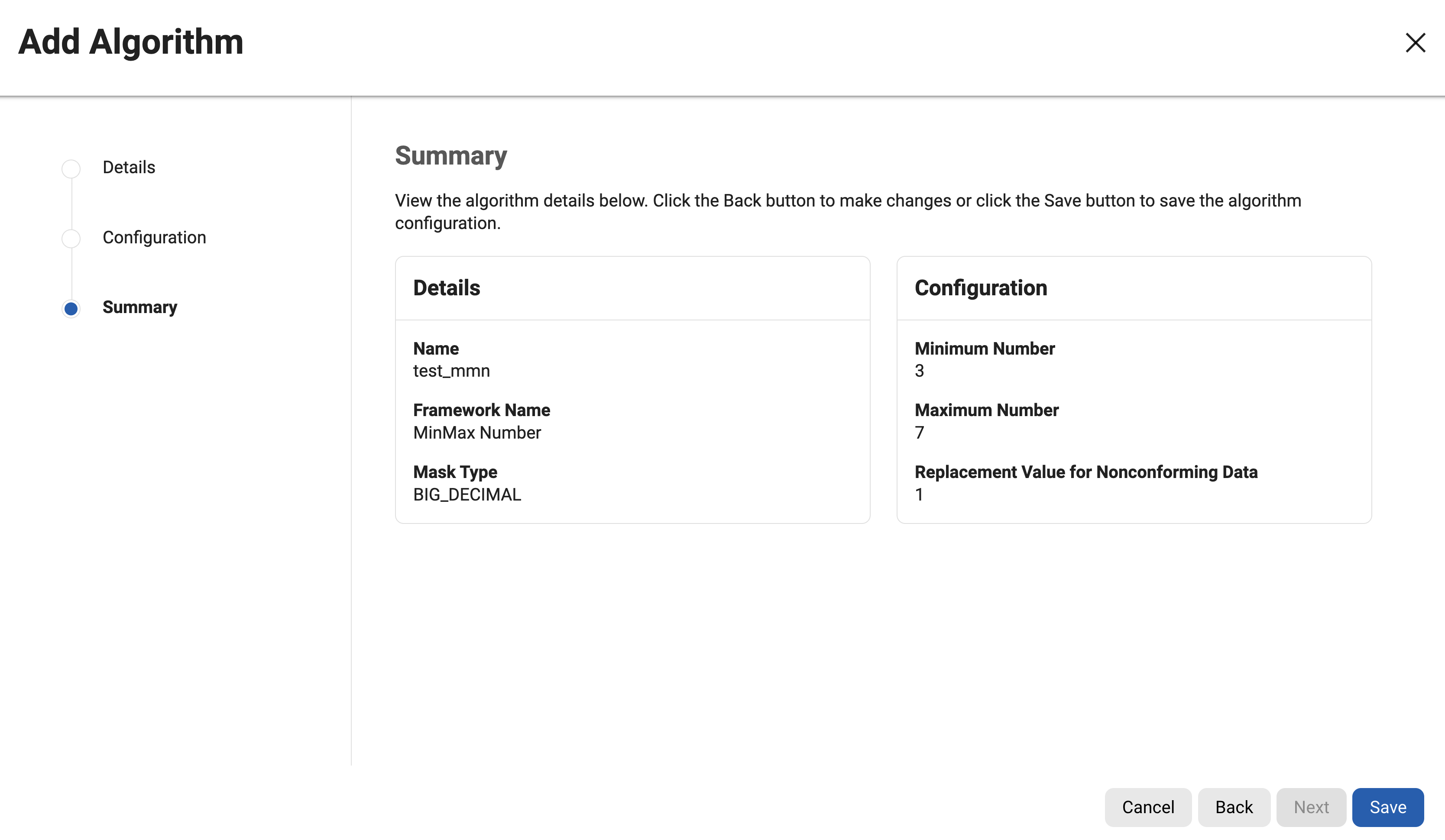Click the Details card header
Image resolution: width=1445 pixels, height=840 pixels.
click(447, 288)
